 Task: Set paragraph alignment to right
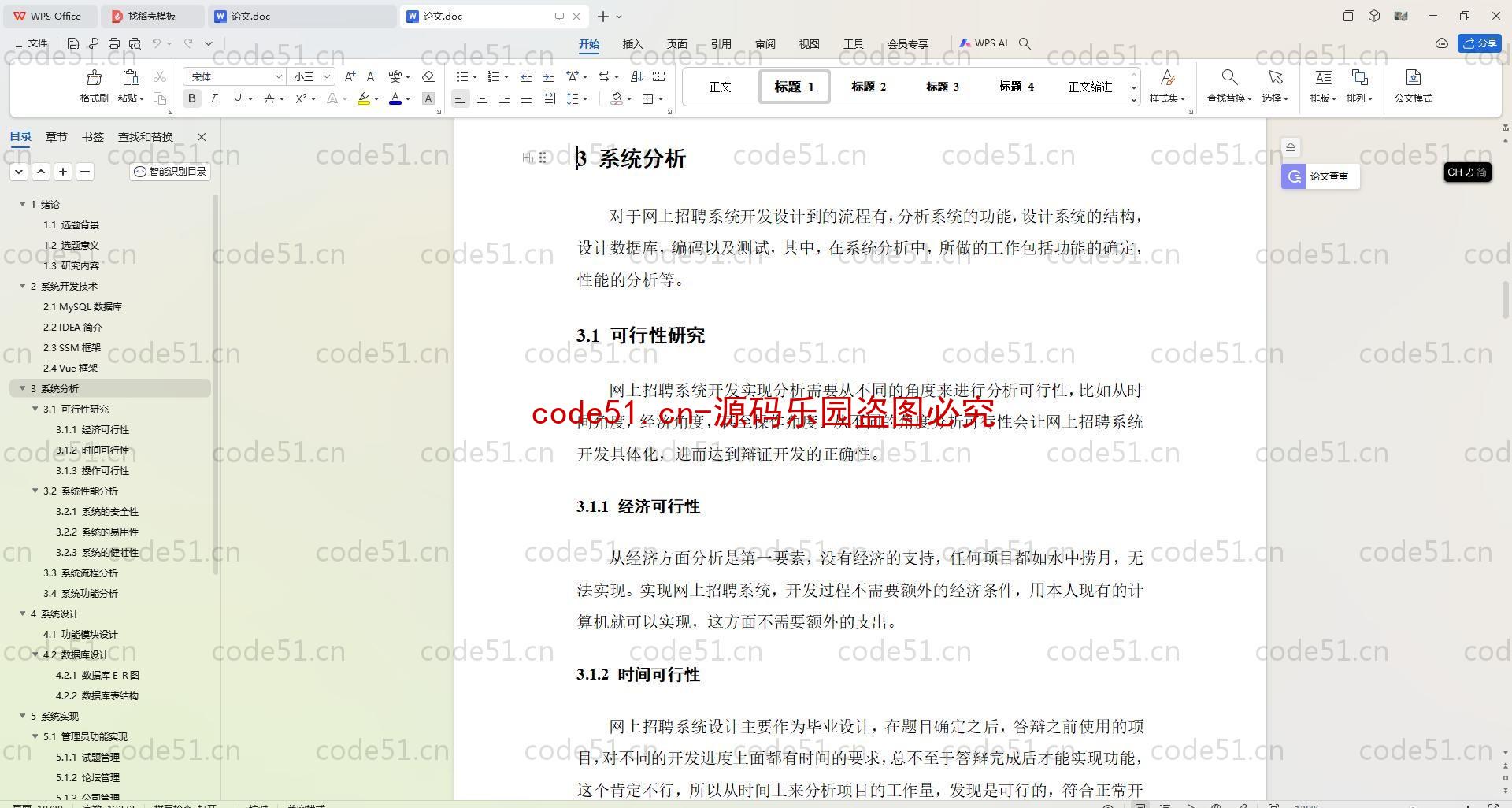tap(504, 98)
